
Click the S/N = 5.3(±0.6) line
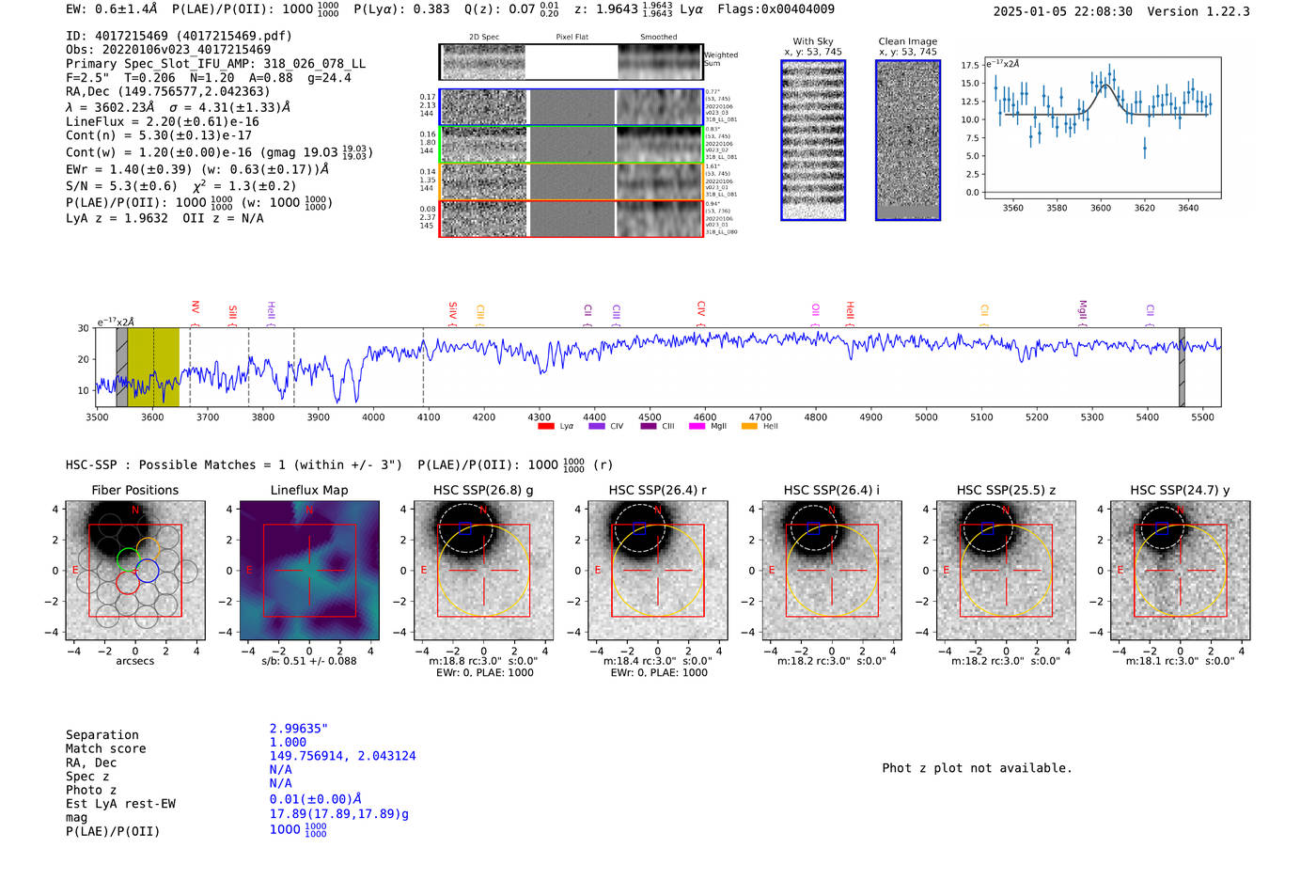121,186
